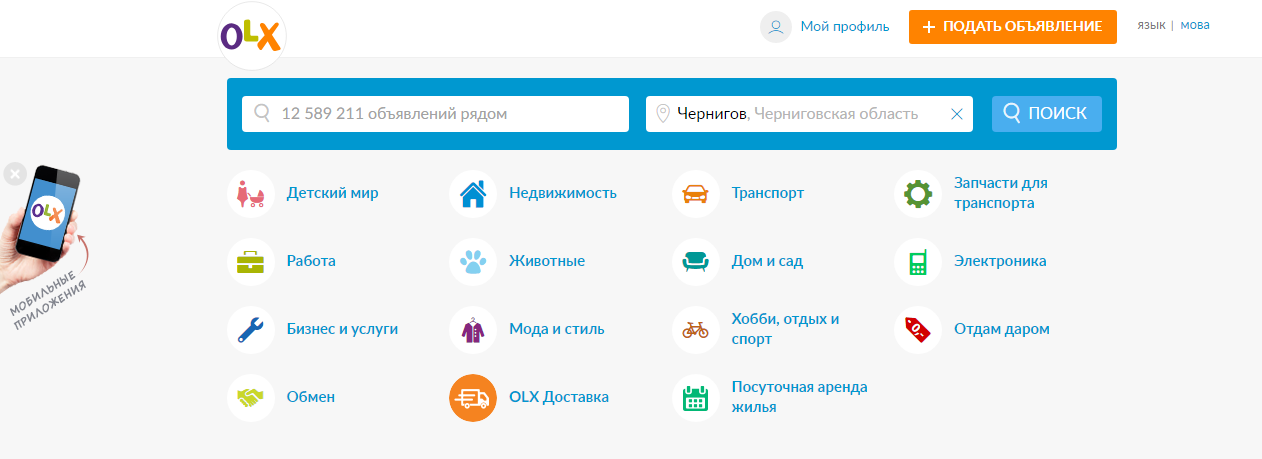Click the Электроника phone icon
This screenshot has width=1262, height=459.
pos(917,261)
